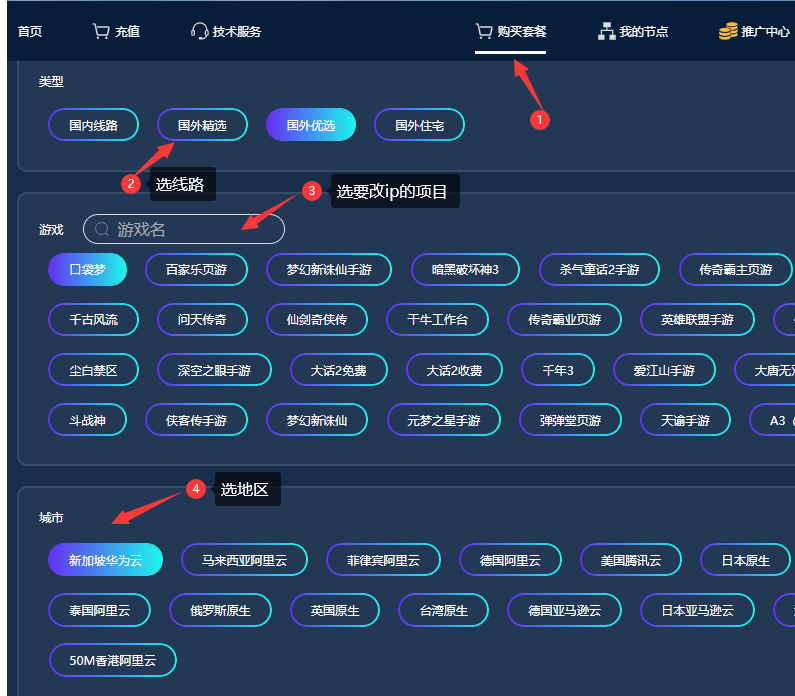Choose the 传奇霸业页游 game
Viewport: 795px width, 696px height.
click(x=564, y=319)
